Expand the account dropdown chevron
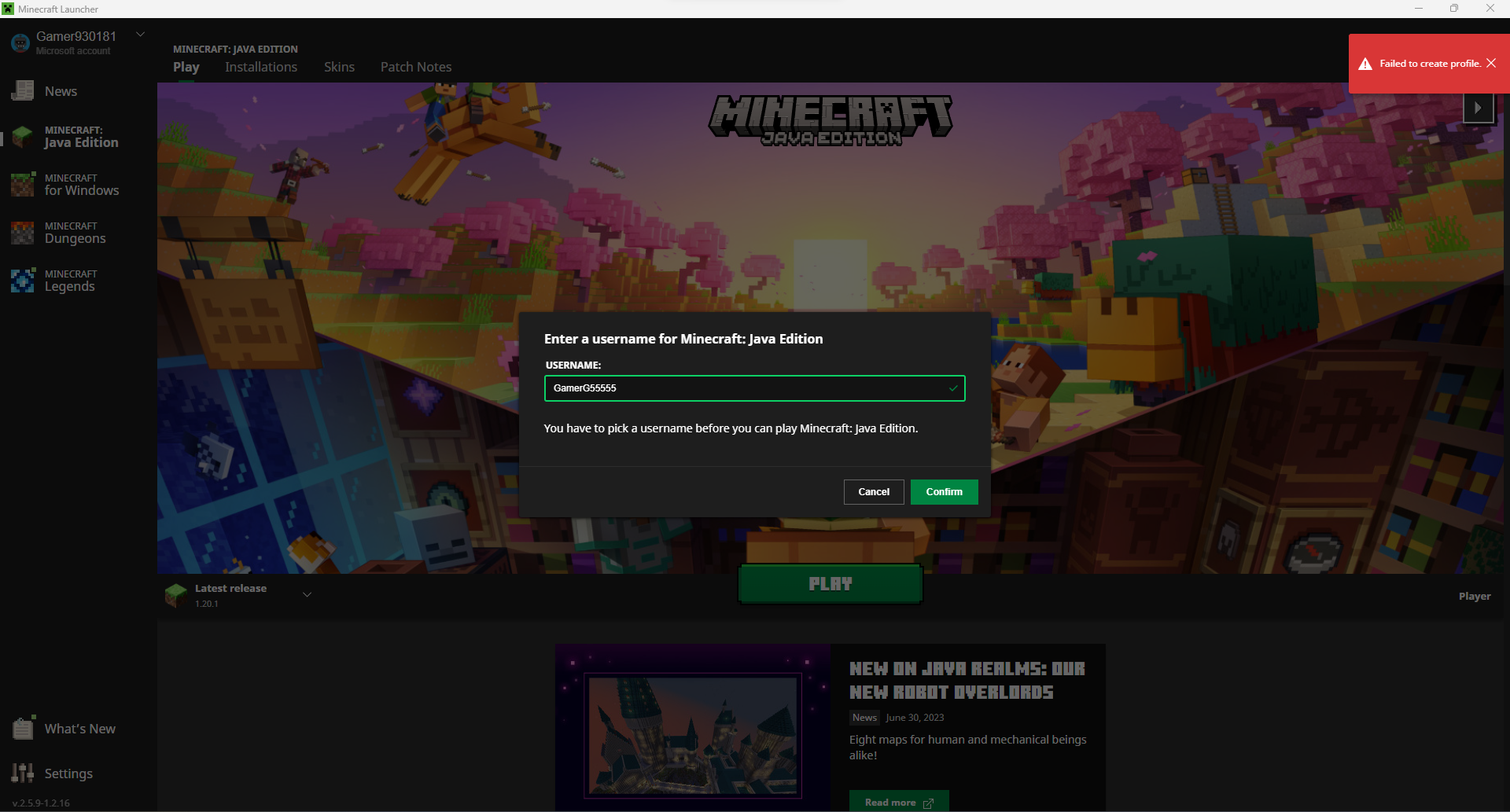1510x812 pixels. (141, 35)
